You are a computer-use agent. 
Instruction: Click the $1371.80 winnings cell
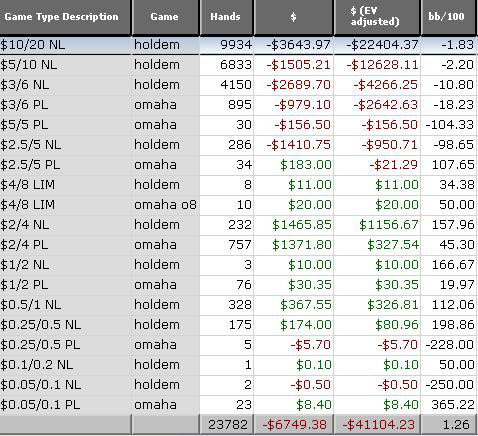[294, 245]
